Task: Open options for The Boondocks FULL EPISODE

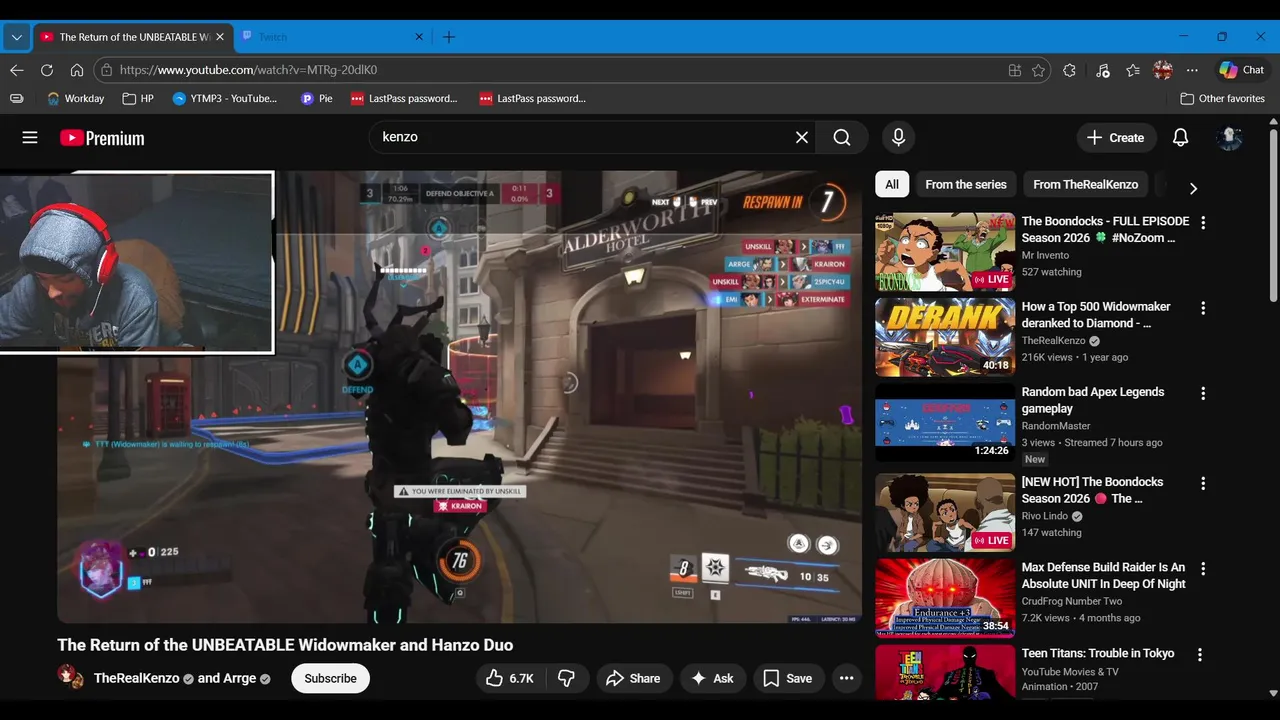Action: [x=1203, y=222]
